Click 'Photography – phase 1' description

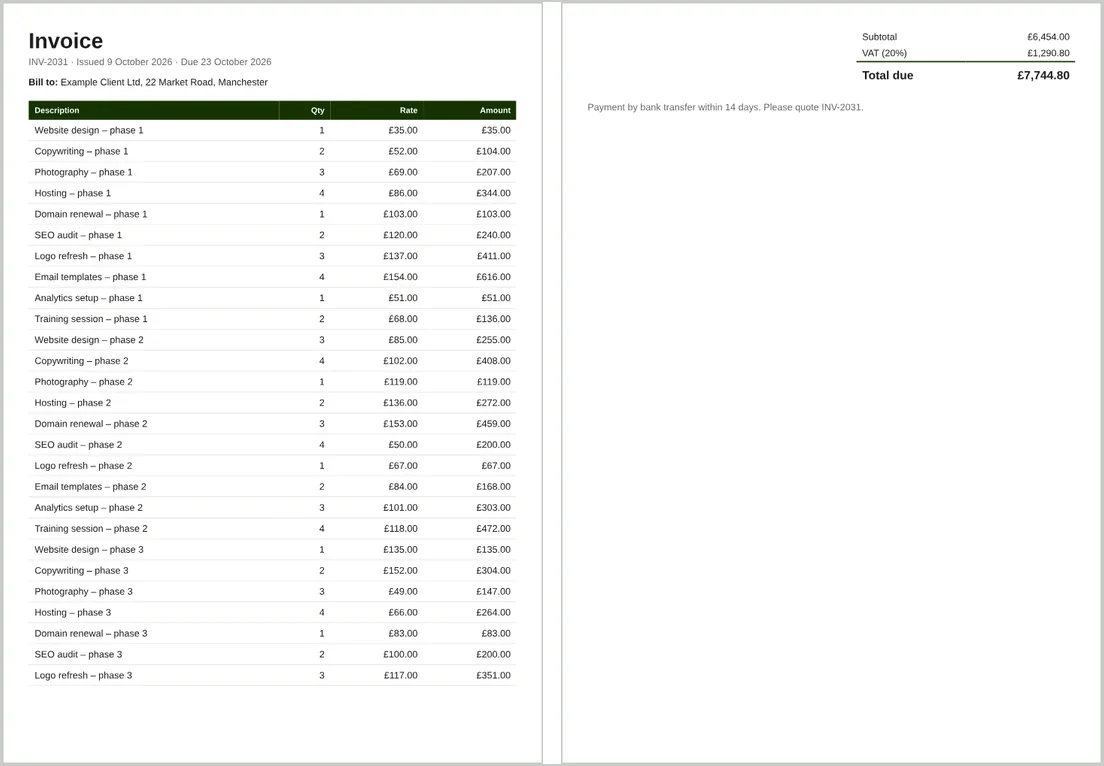[83, 172]
